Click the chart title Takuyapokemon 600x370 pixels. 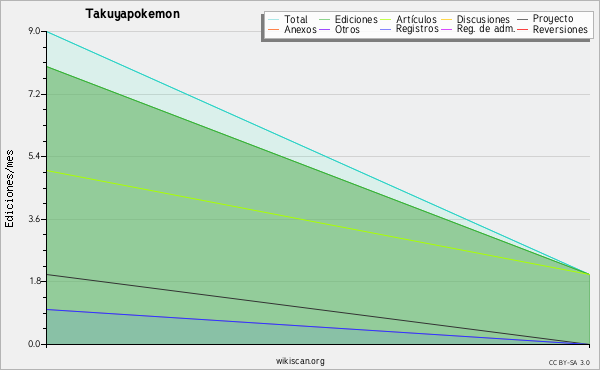pos(132,14)
